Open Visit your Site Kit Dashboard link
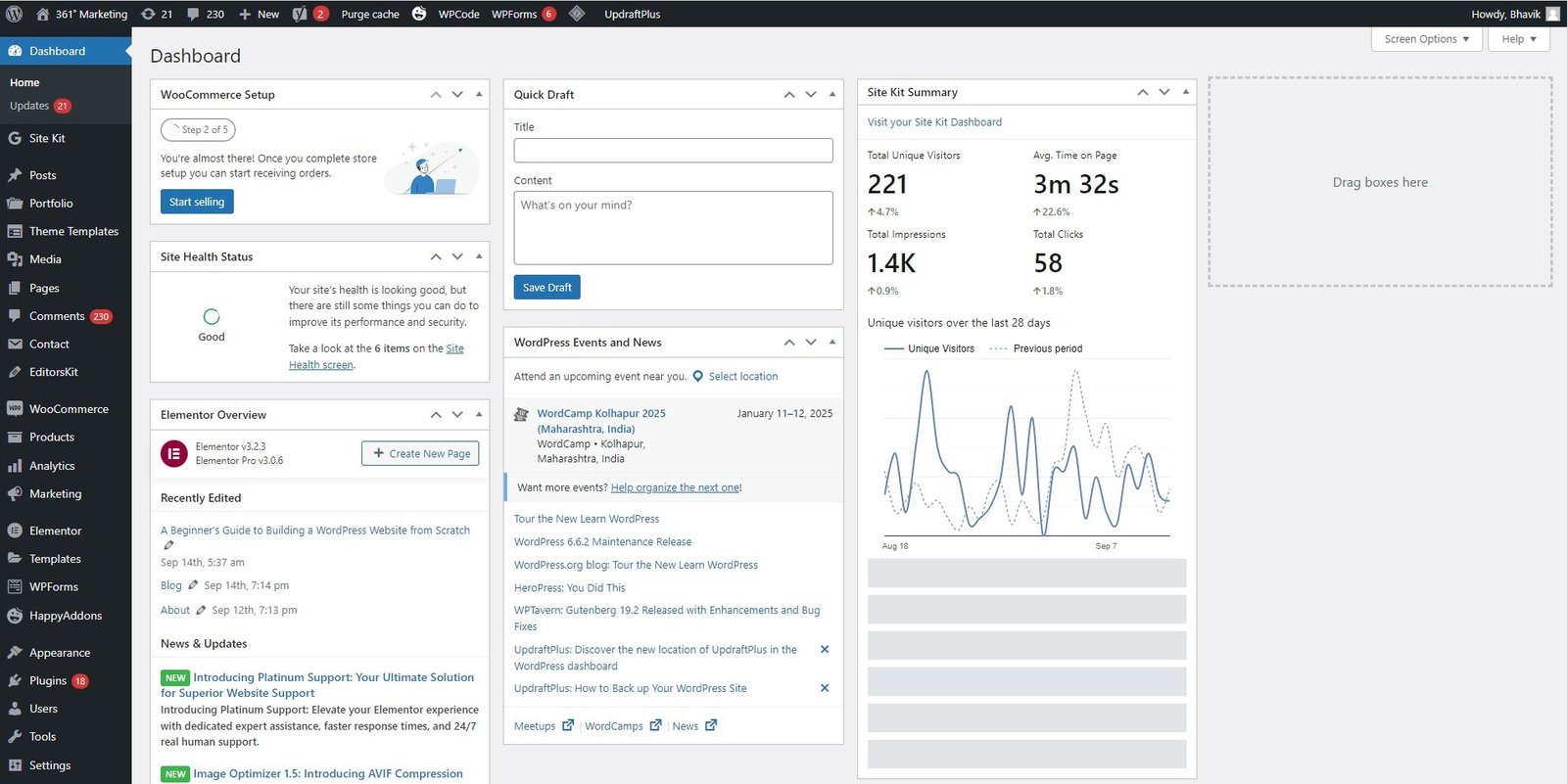Image resolution: width=1567 pixels, height=784 pixels. pos(934,122)
